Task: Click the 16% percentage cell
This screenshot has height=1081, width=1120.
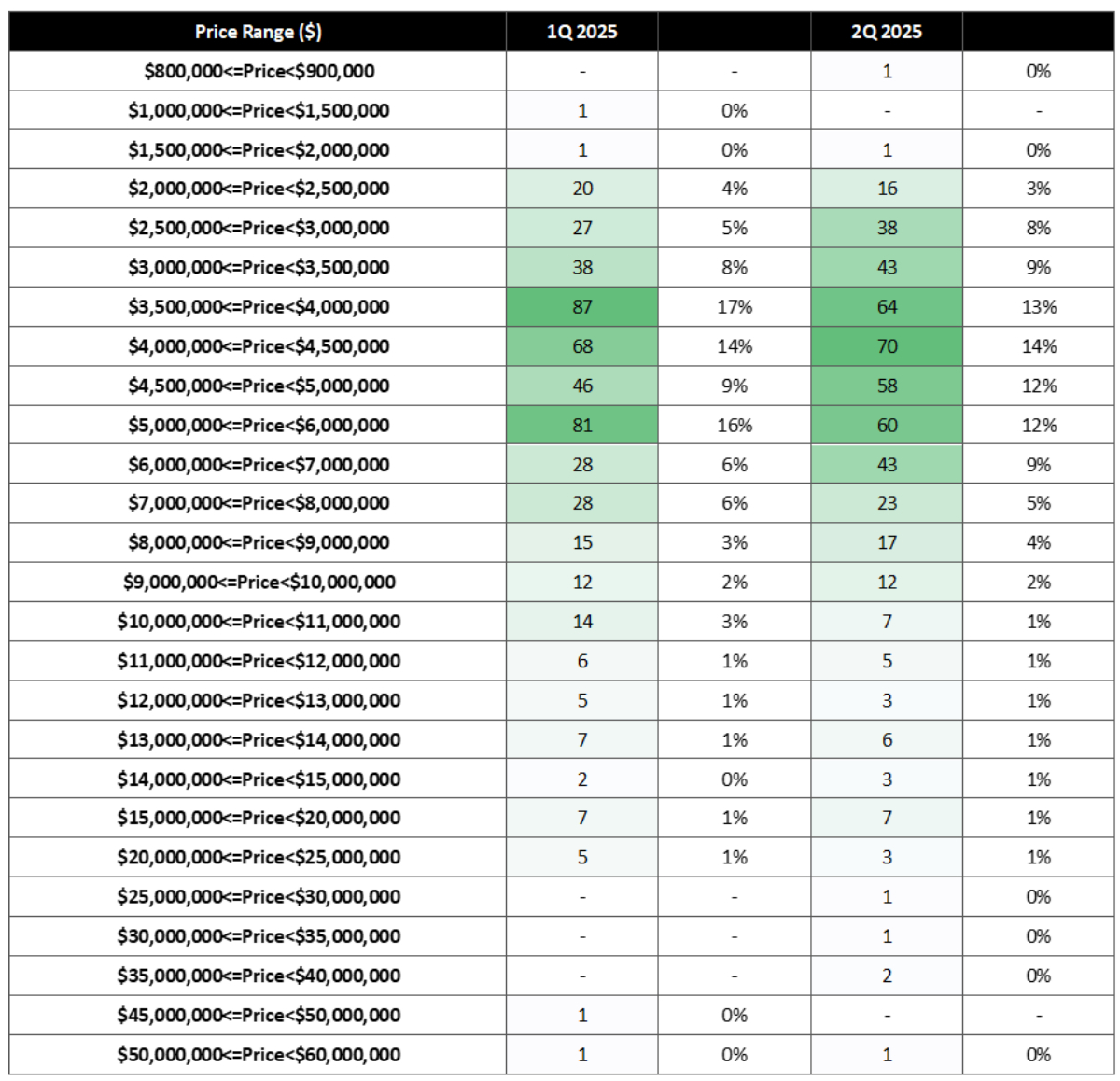Action: pyautogui.click(x=735, y=426)
